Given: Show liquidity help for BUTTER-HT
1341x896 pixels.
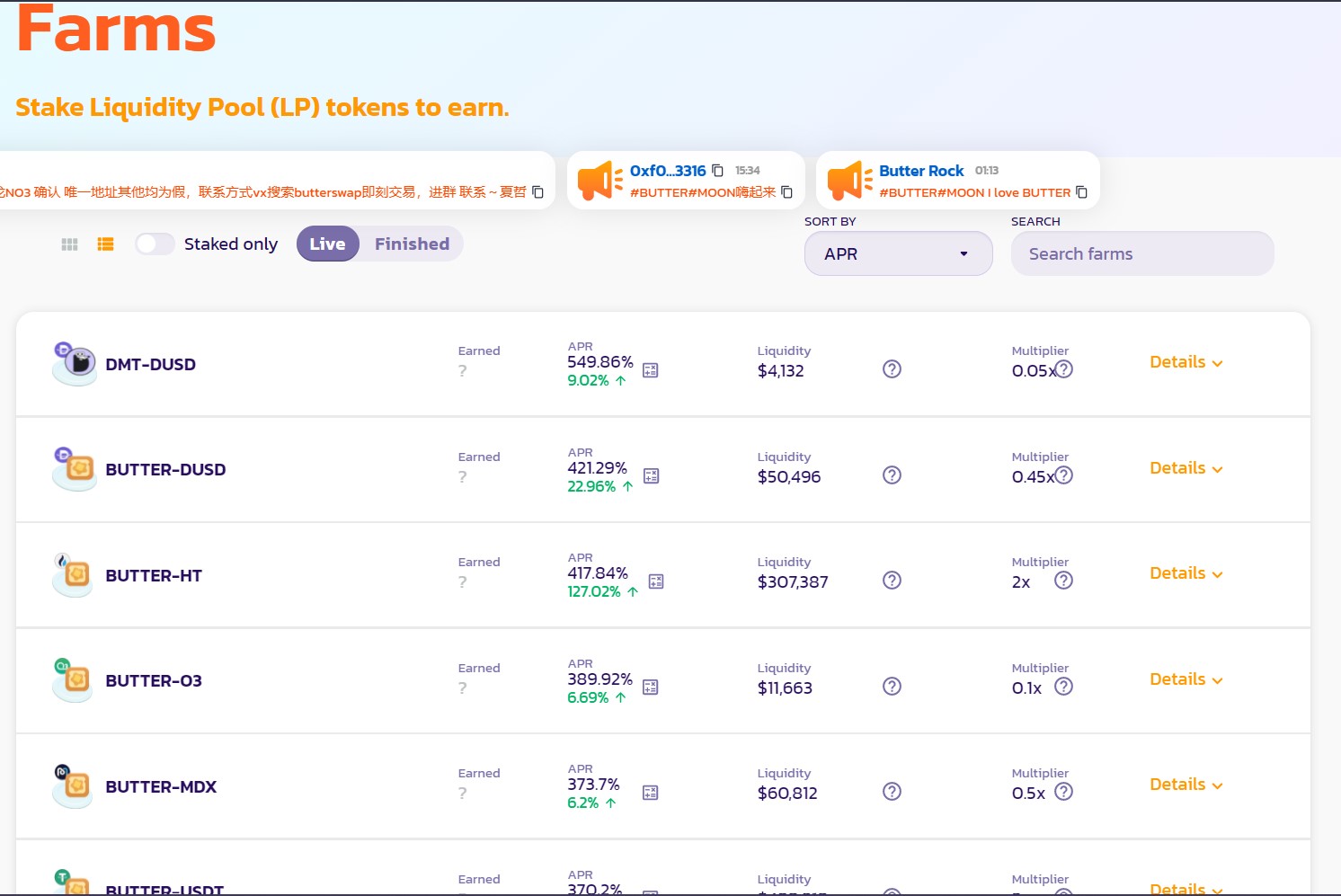Looking at the screenshot, I should 892,581.
